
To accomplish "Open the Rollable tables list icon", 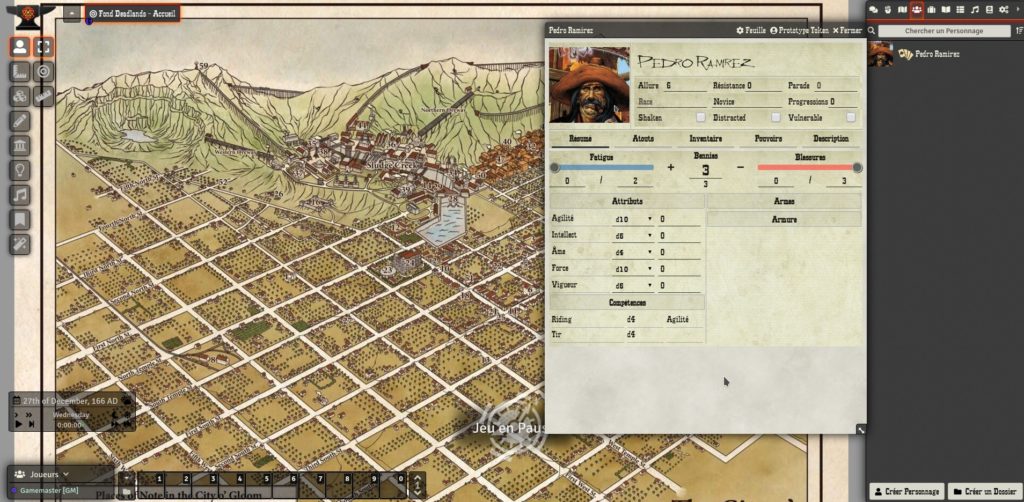I will point(960,9).
